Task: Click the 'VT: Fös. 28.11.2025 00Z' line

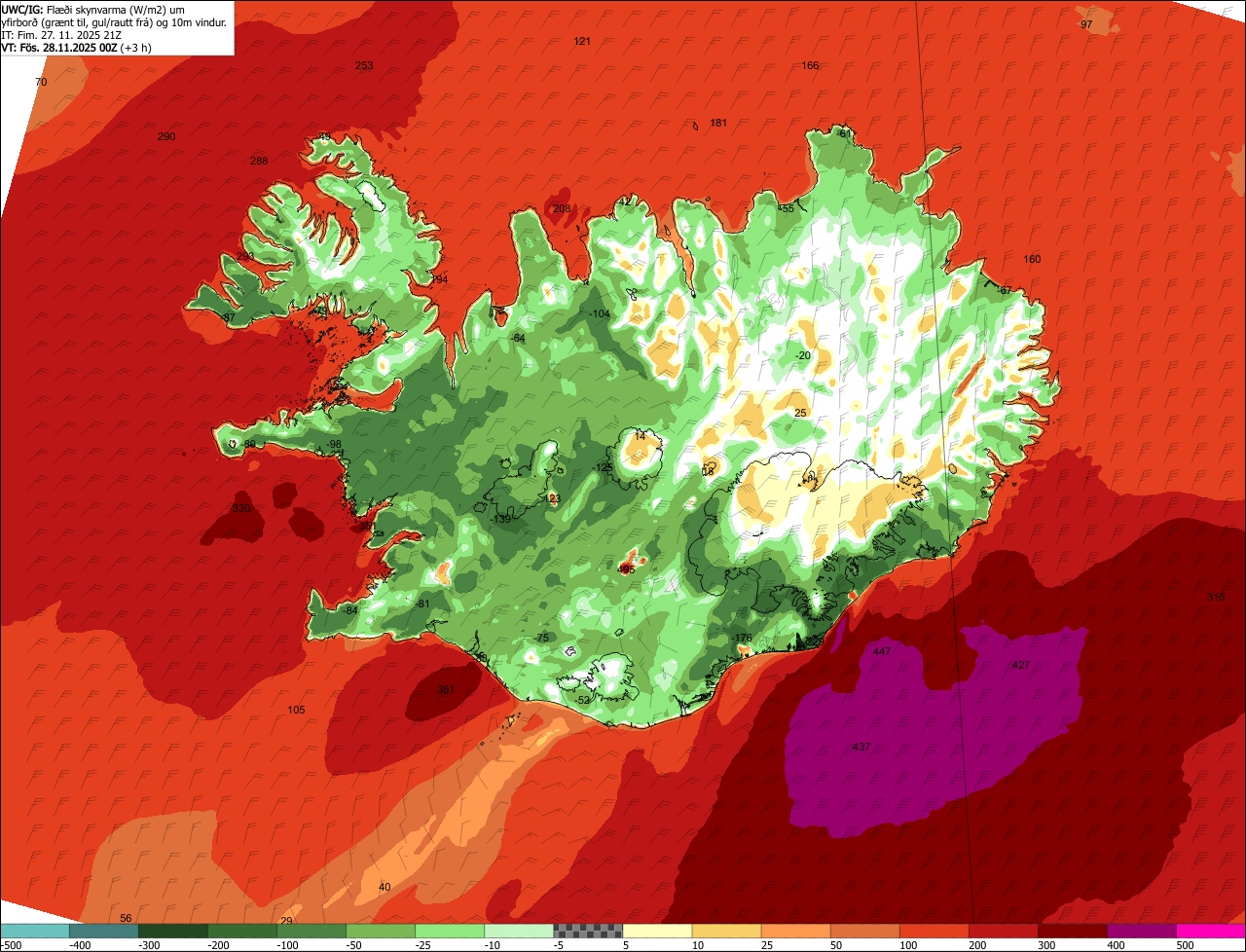Action: 75,48
